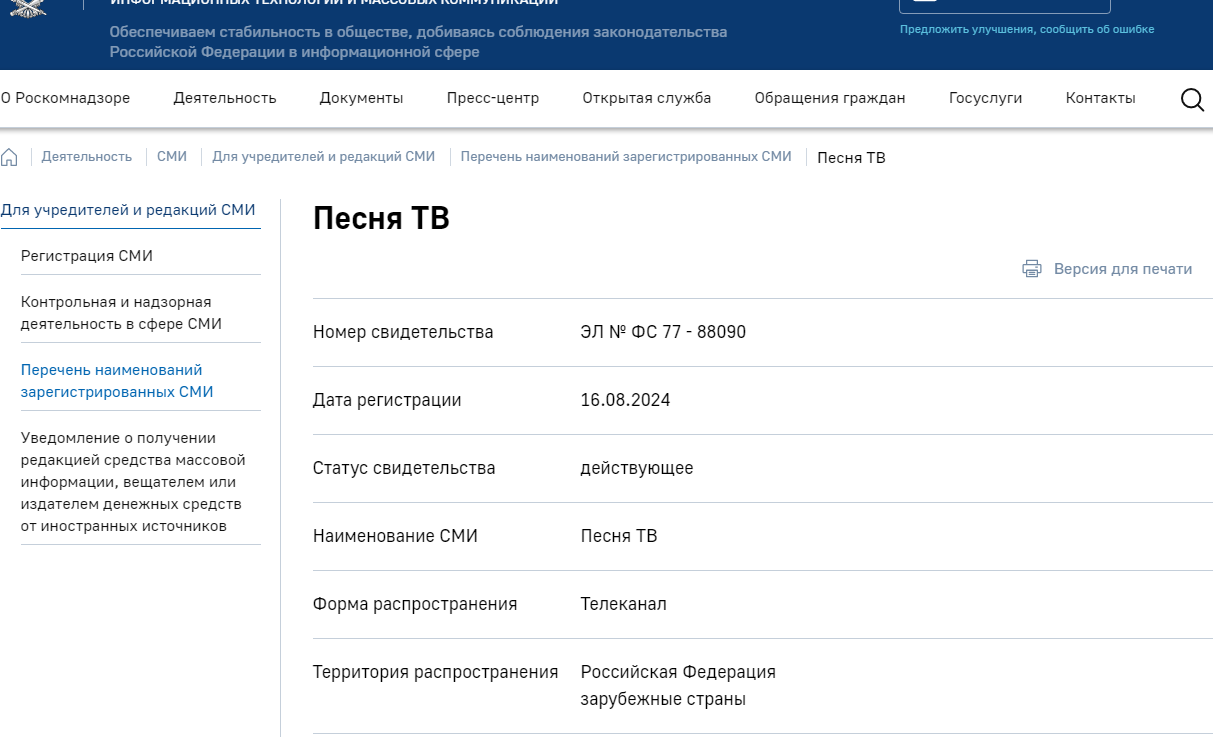Click the label «Территория распространения»
The height and width of the screenshot is (737, 1213).
point(435,672)
